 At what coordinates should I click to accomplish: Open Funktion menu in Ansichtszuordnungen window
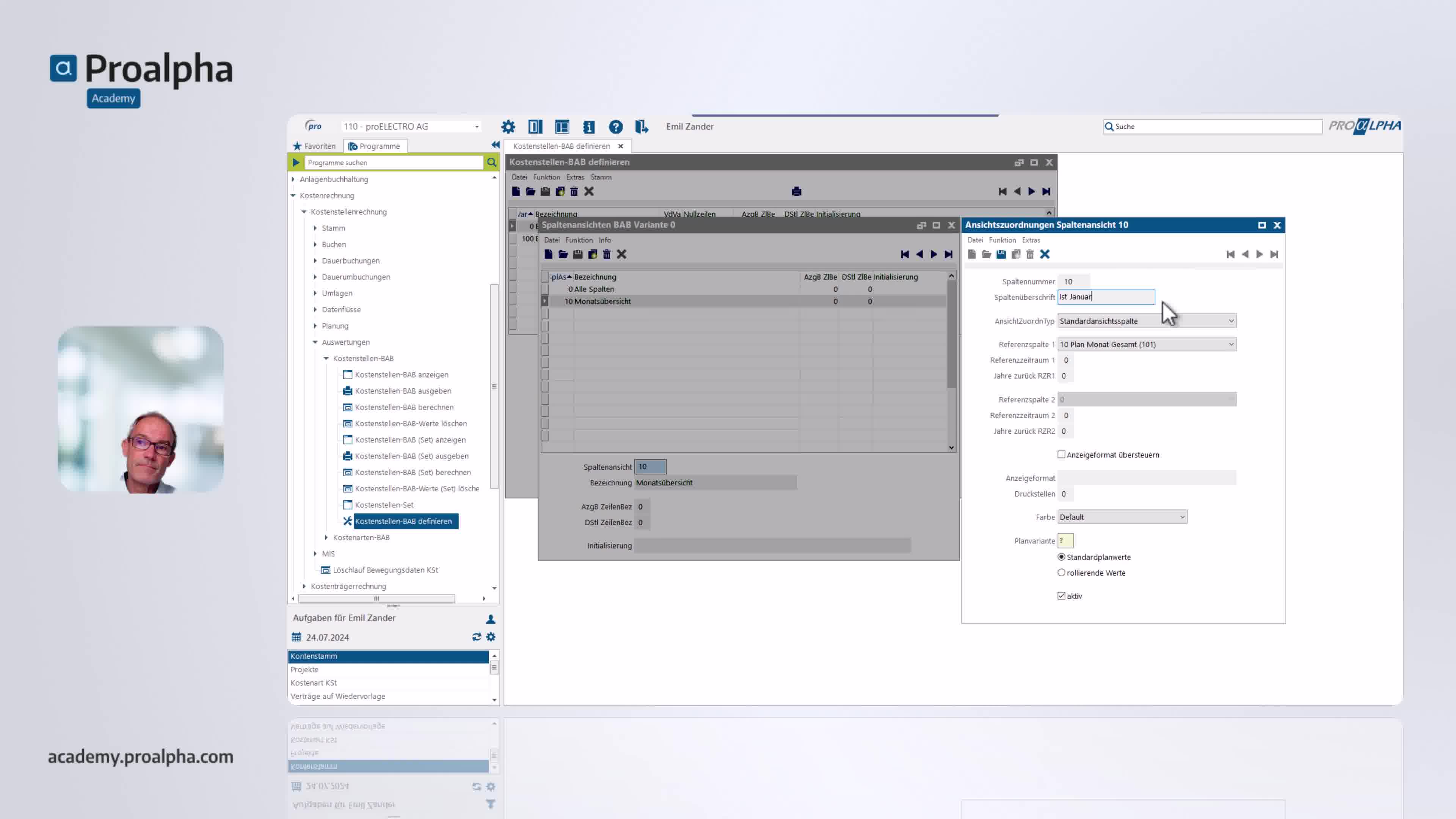point(1002,240)
